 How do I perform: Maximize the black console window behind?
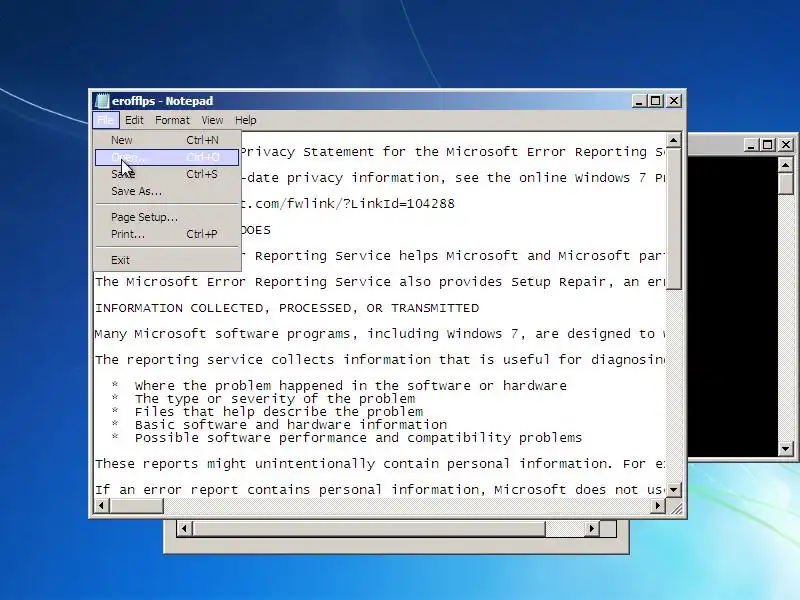click(768, 145)
